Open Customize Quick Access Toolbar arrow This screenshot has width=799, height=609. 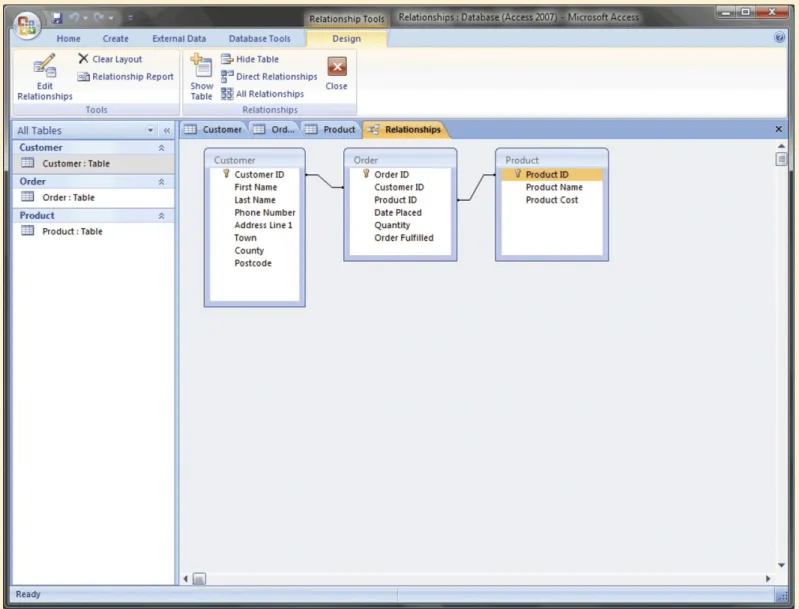click(130, 18)
